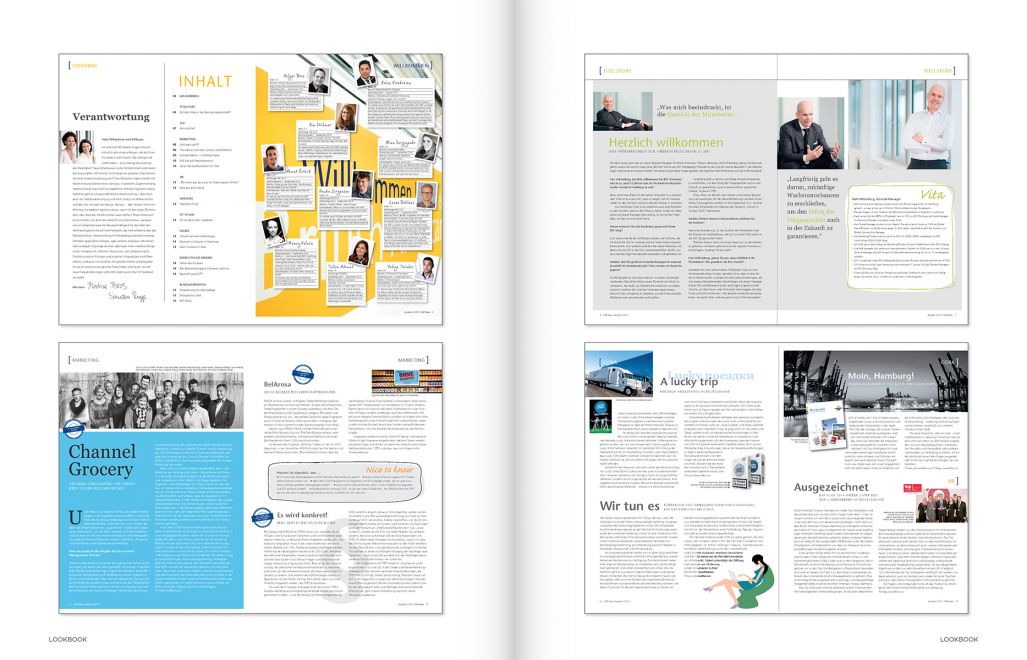Open the black-and-white team group photo
The height and width of the screenshot is (660, 1027).
pos(151,401)
